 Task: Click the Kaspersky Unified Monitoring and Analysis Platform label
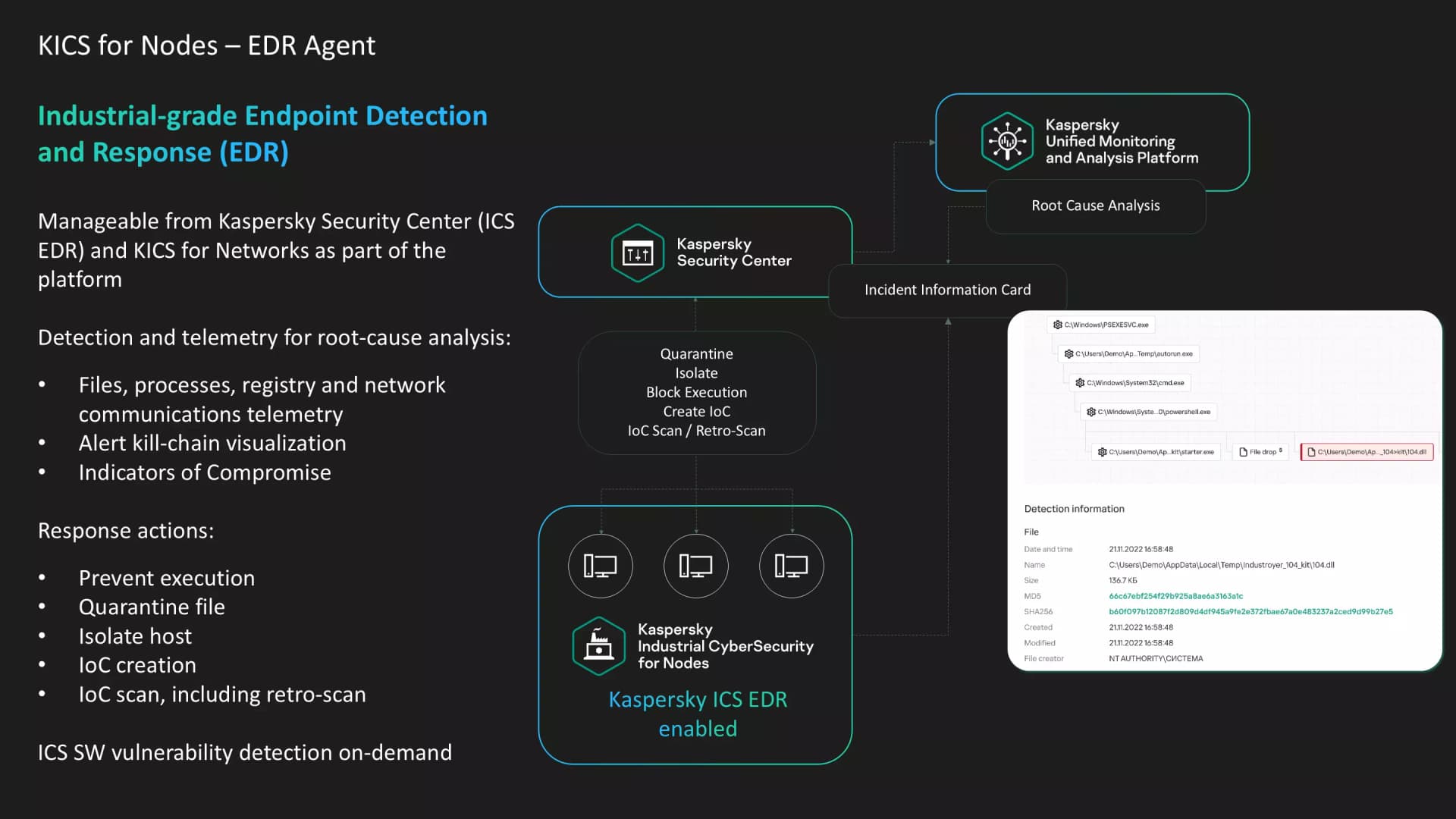[1122, 141]
